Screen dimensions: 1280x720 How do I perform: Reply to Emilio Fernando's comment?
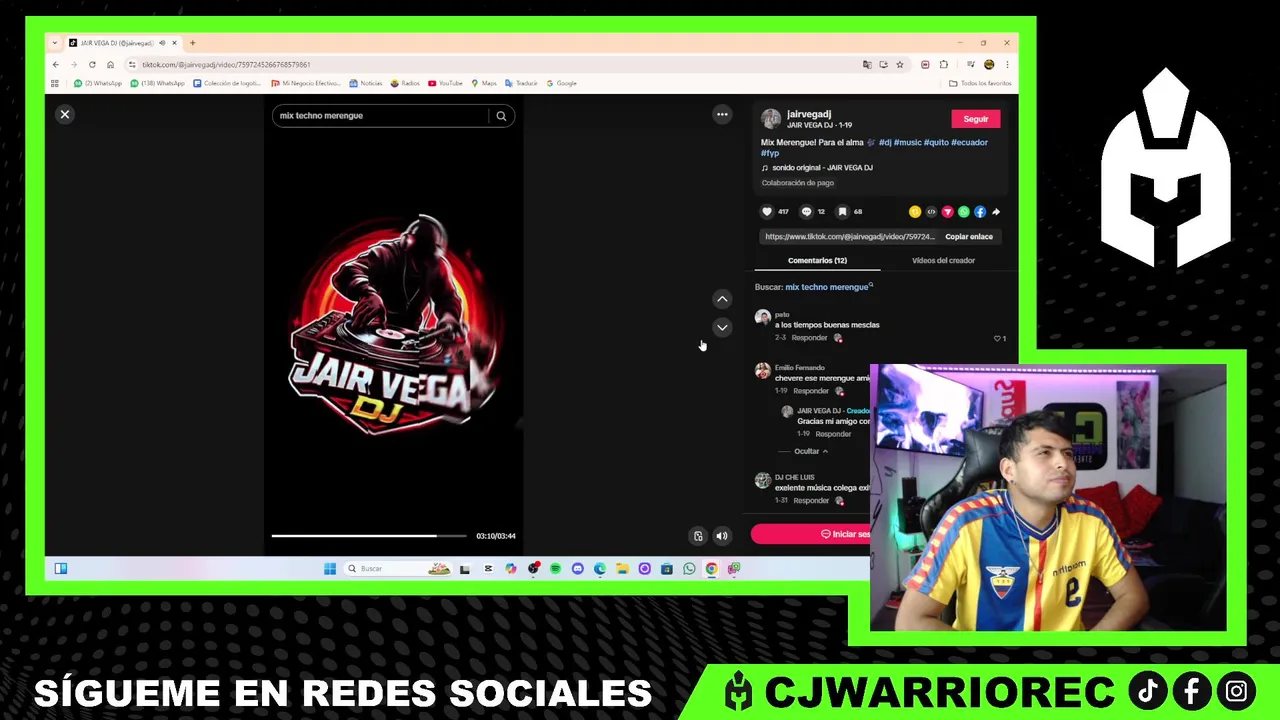tap(811, 391)
